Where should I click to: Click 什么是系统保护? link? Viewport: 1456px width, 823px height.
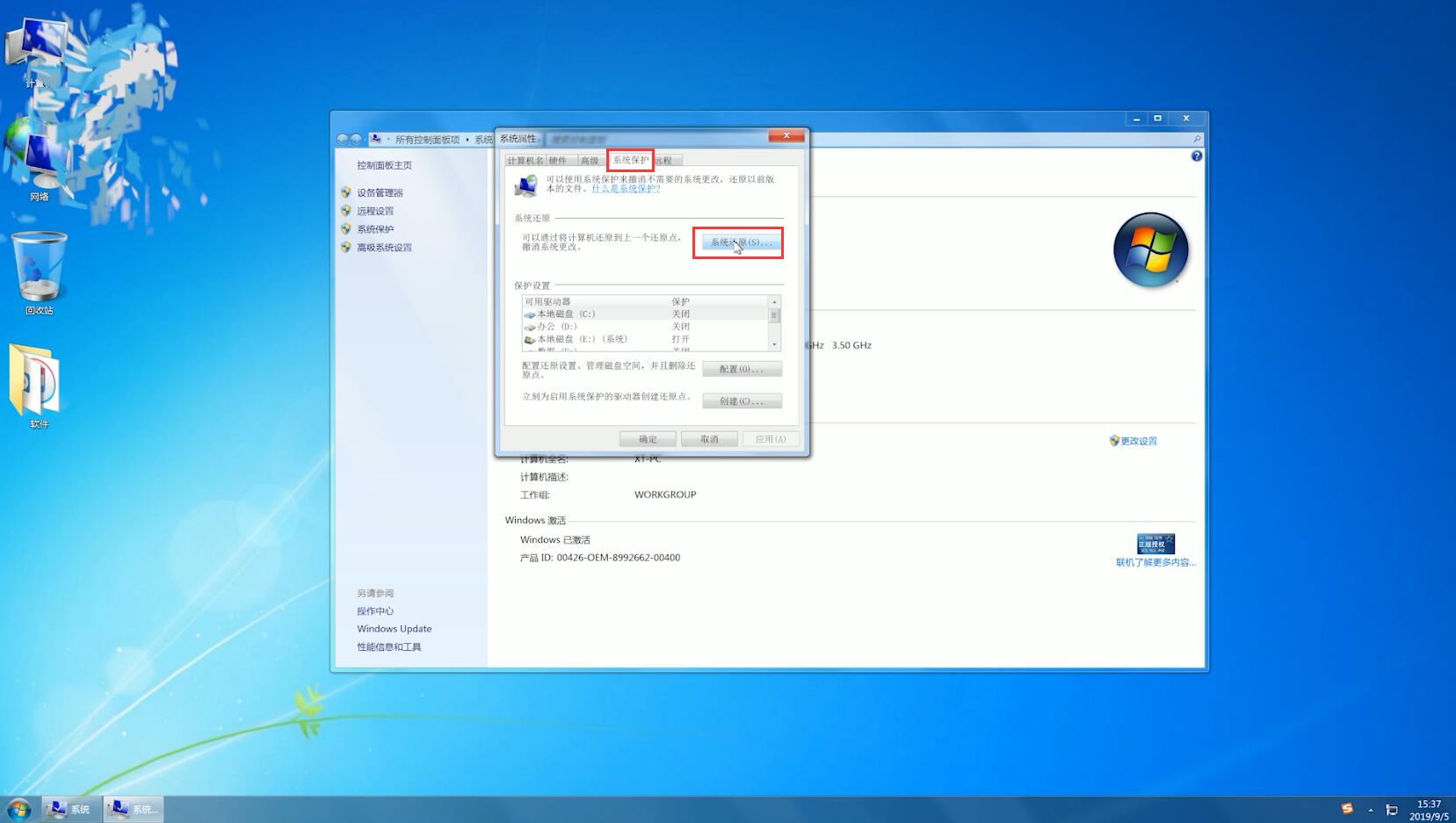[x=626, y=189]
